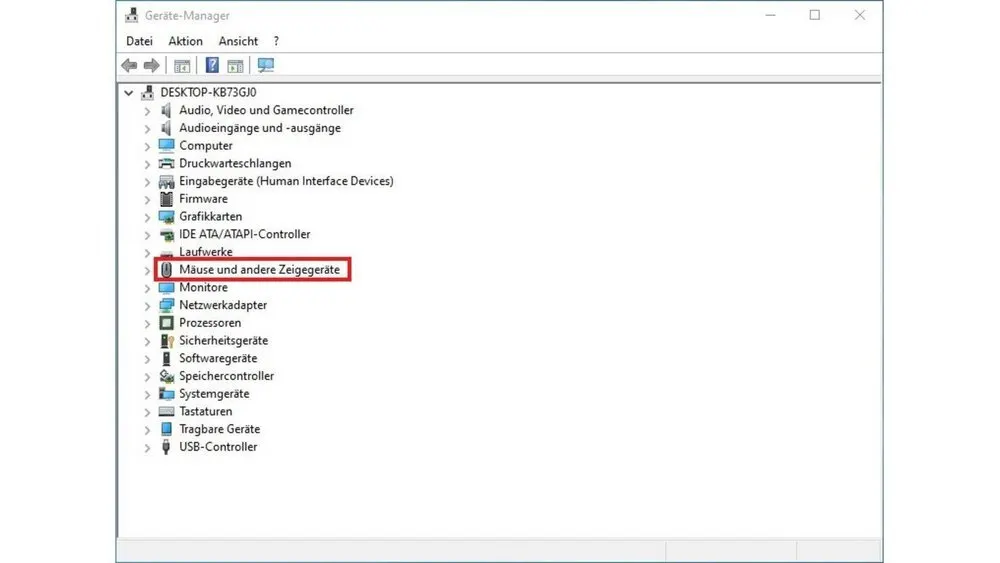
Task: Click the show/hide console tree toolbar icon
Action: (182, 65)
